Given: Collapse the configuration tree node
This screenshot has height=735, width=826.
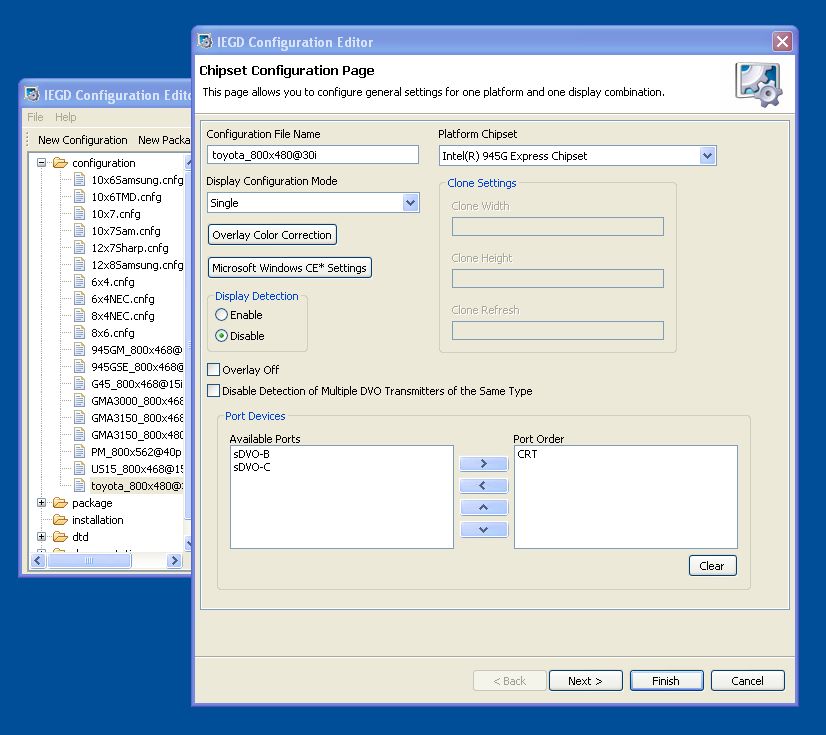Looking at the screenshot, I should click(42, 163).
